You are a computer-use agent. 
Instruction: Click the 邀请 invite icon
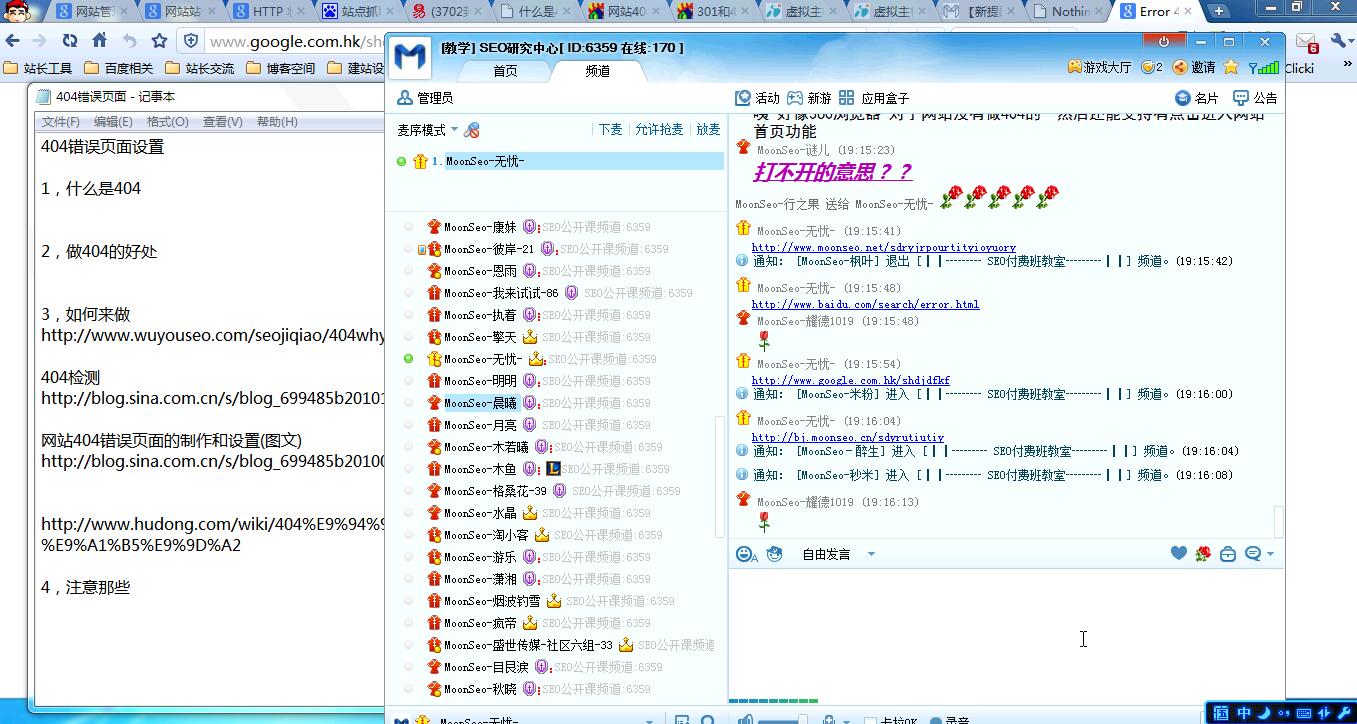click(x=1193, y=67)
